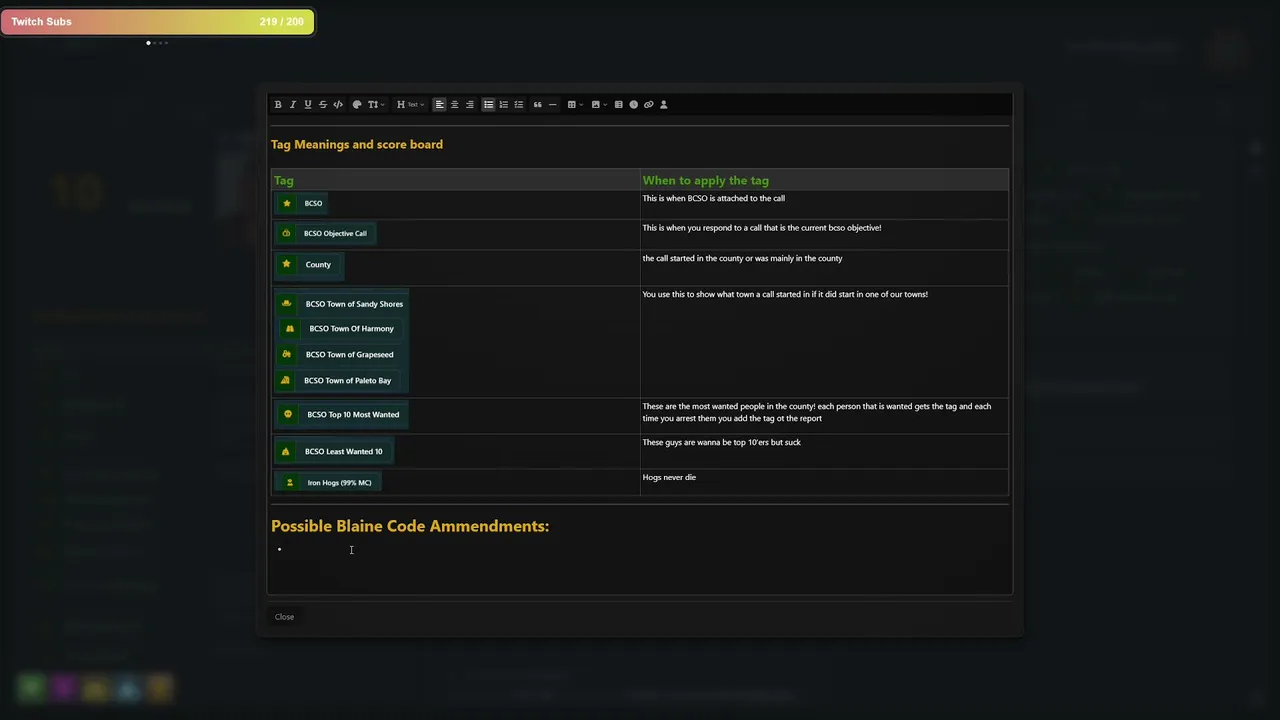Click the 'When to apply the tag' header cell
Screen dimensions: 1280x720
[824, 180]
